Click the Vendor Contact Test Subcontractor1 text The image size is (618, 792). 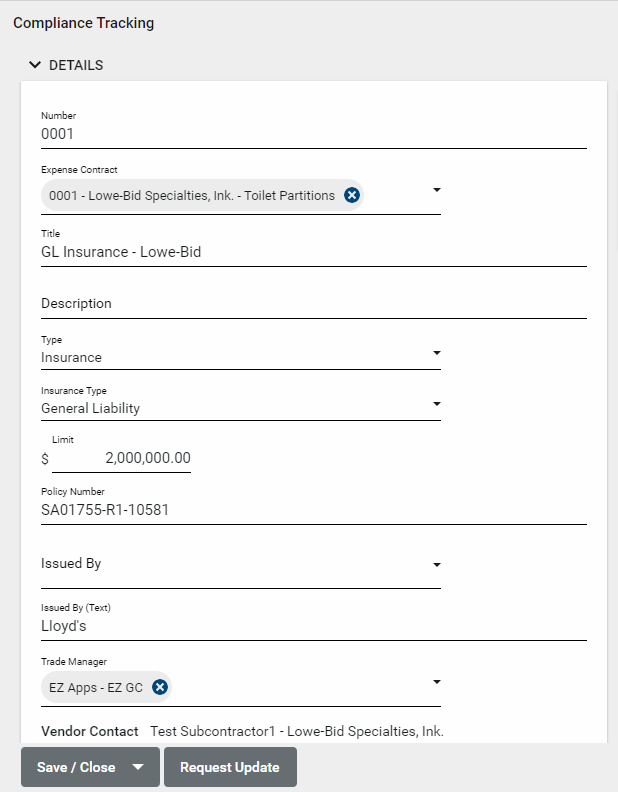coord(296,731)
